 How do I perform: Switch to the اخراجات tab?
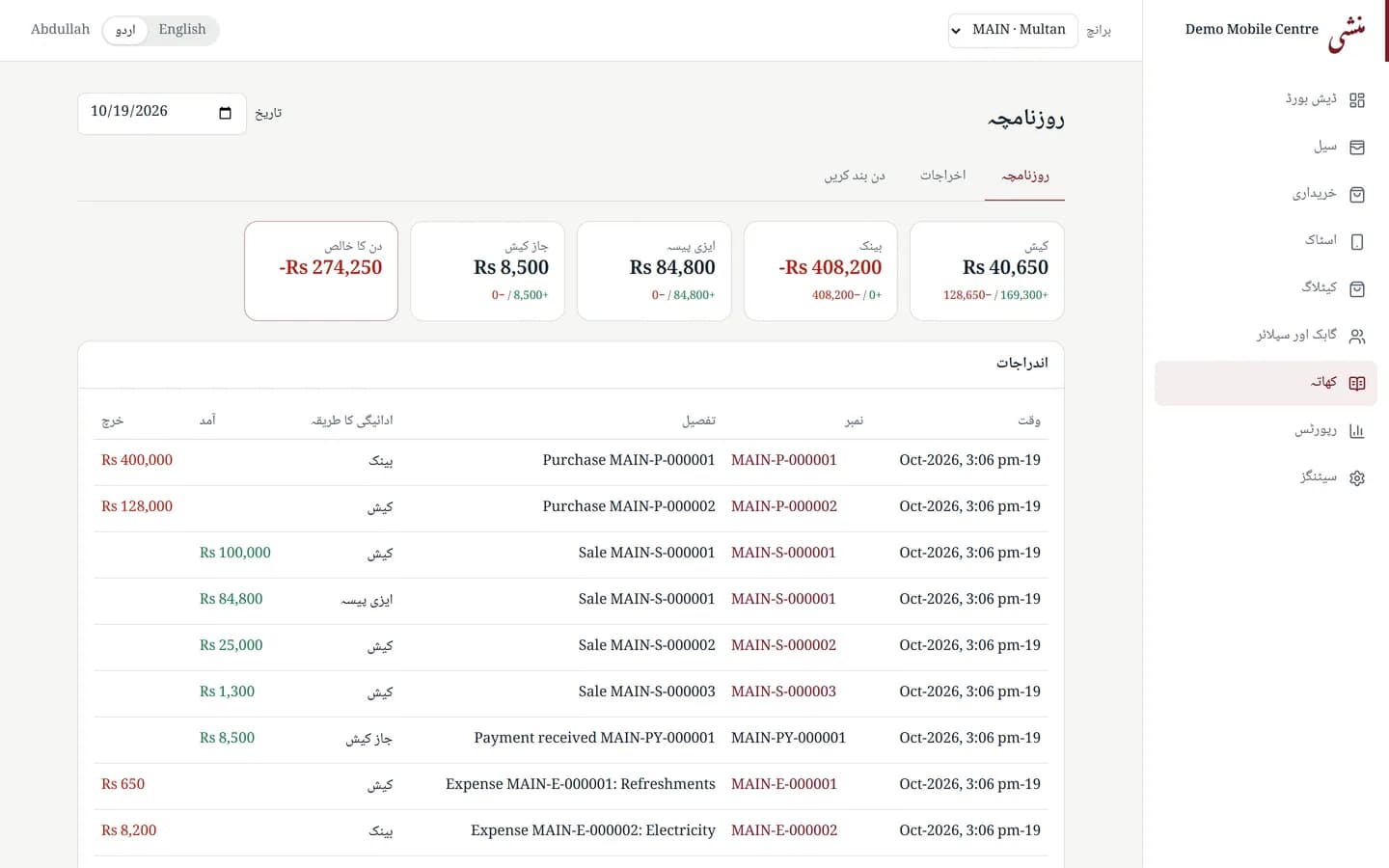(942, 176)
